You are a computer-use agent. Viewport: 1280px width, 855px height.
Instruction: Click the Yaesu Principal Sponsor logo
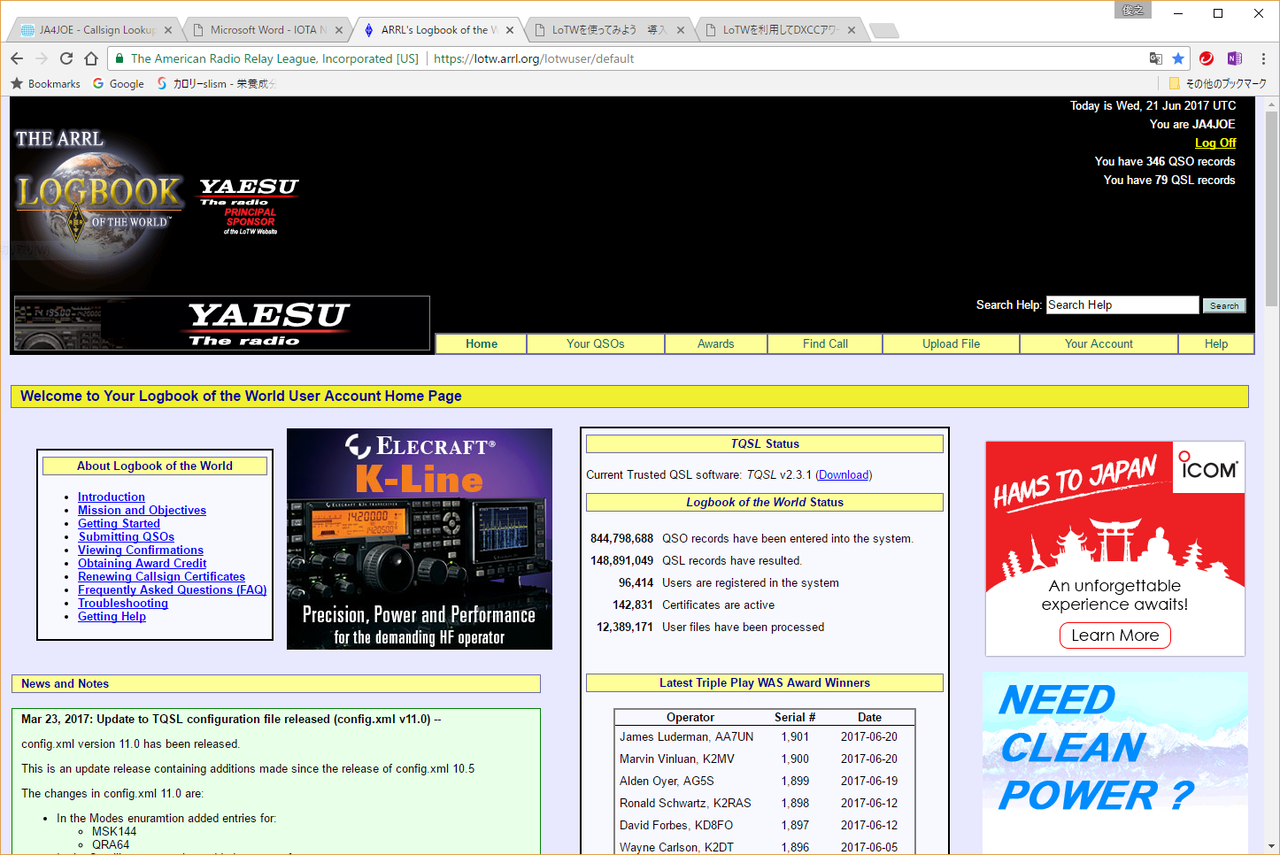click(249, 206)
